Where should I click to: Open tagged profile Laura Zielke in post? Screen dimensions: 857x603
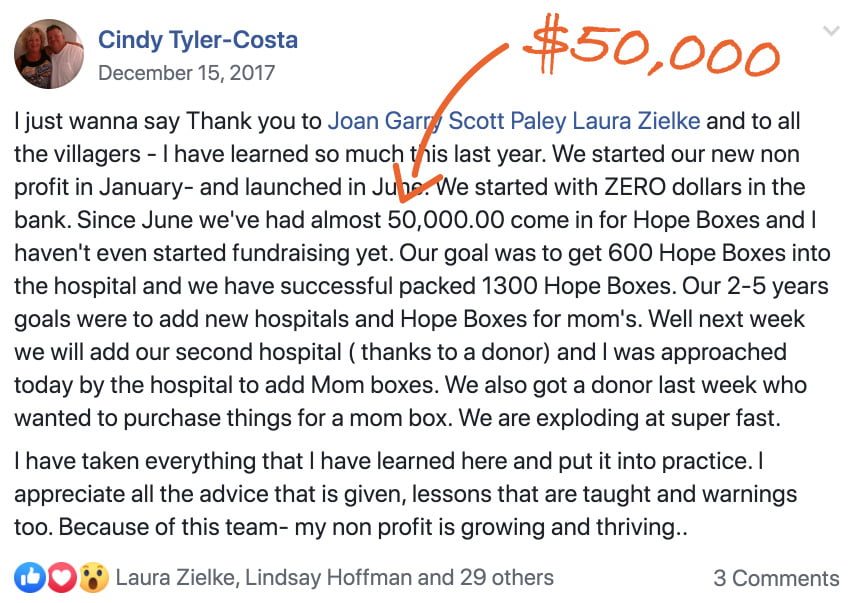(x=636, y=121)
